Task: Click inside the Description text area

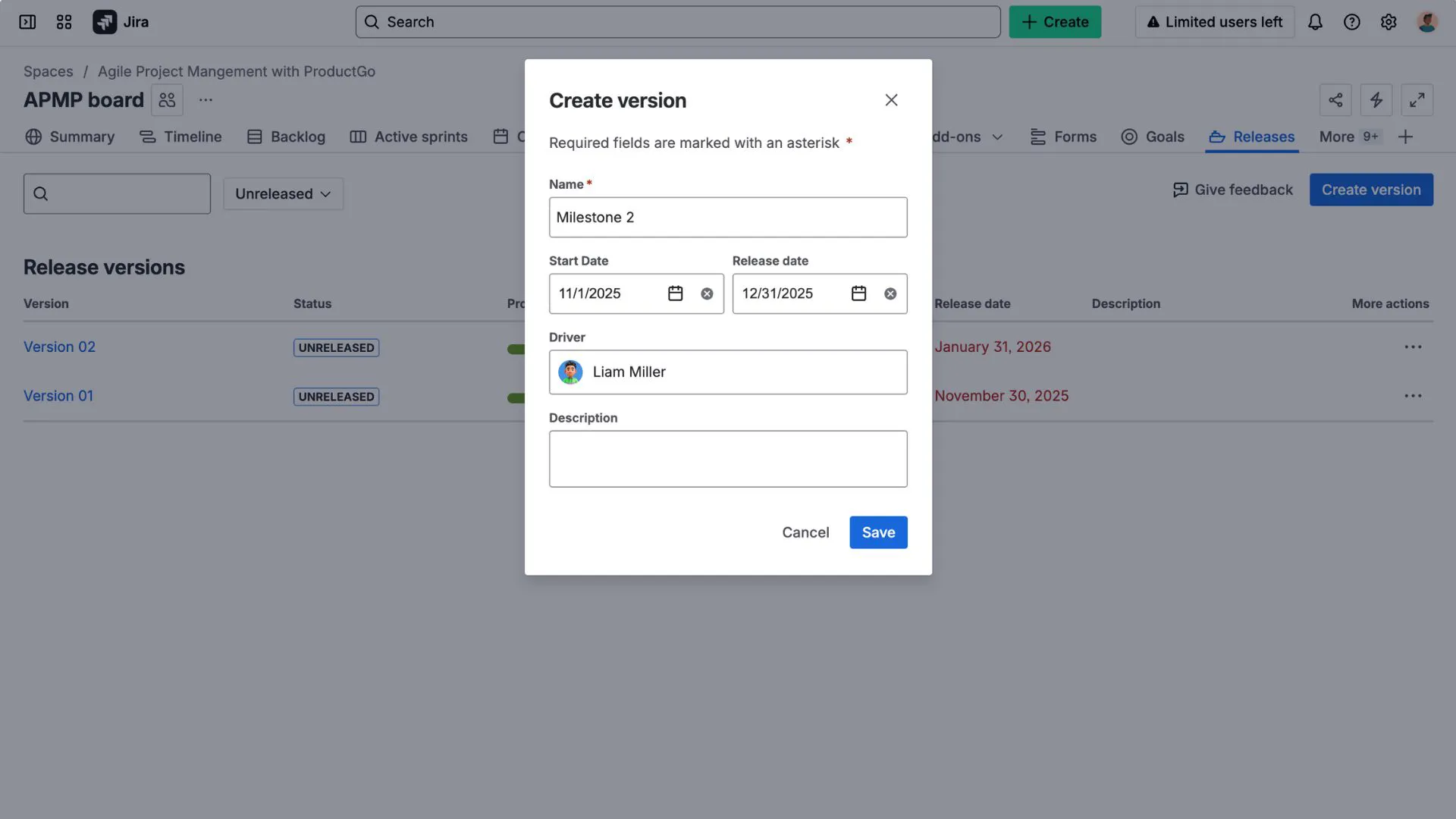Action: tap(727, 458)
